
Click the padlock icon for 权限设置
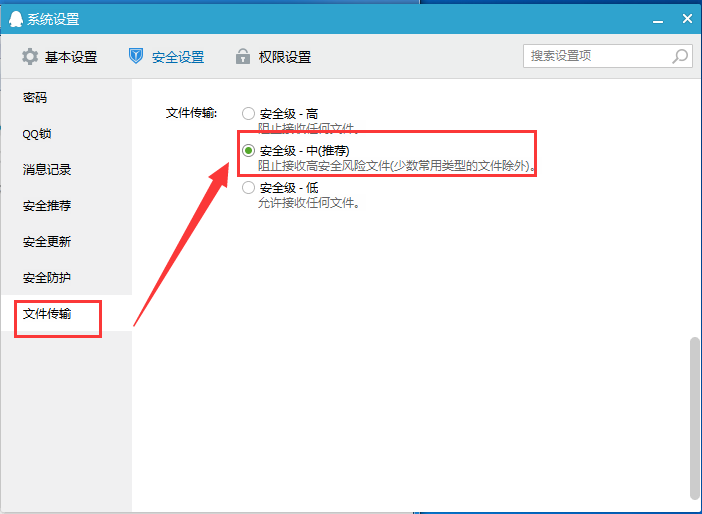[243, 56]
